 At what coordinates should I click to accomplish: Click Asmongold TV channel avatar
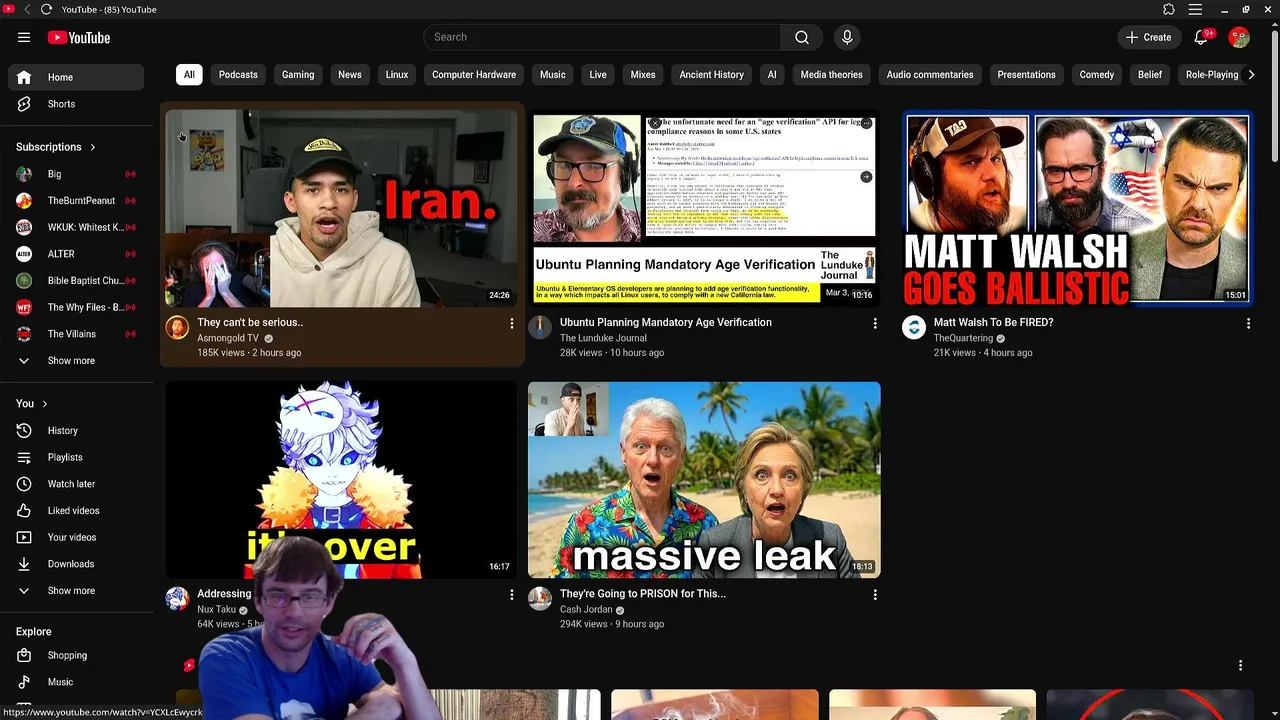tap(177, 327)
